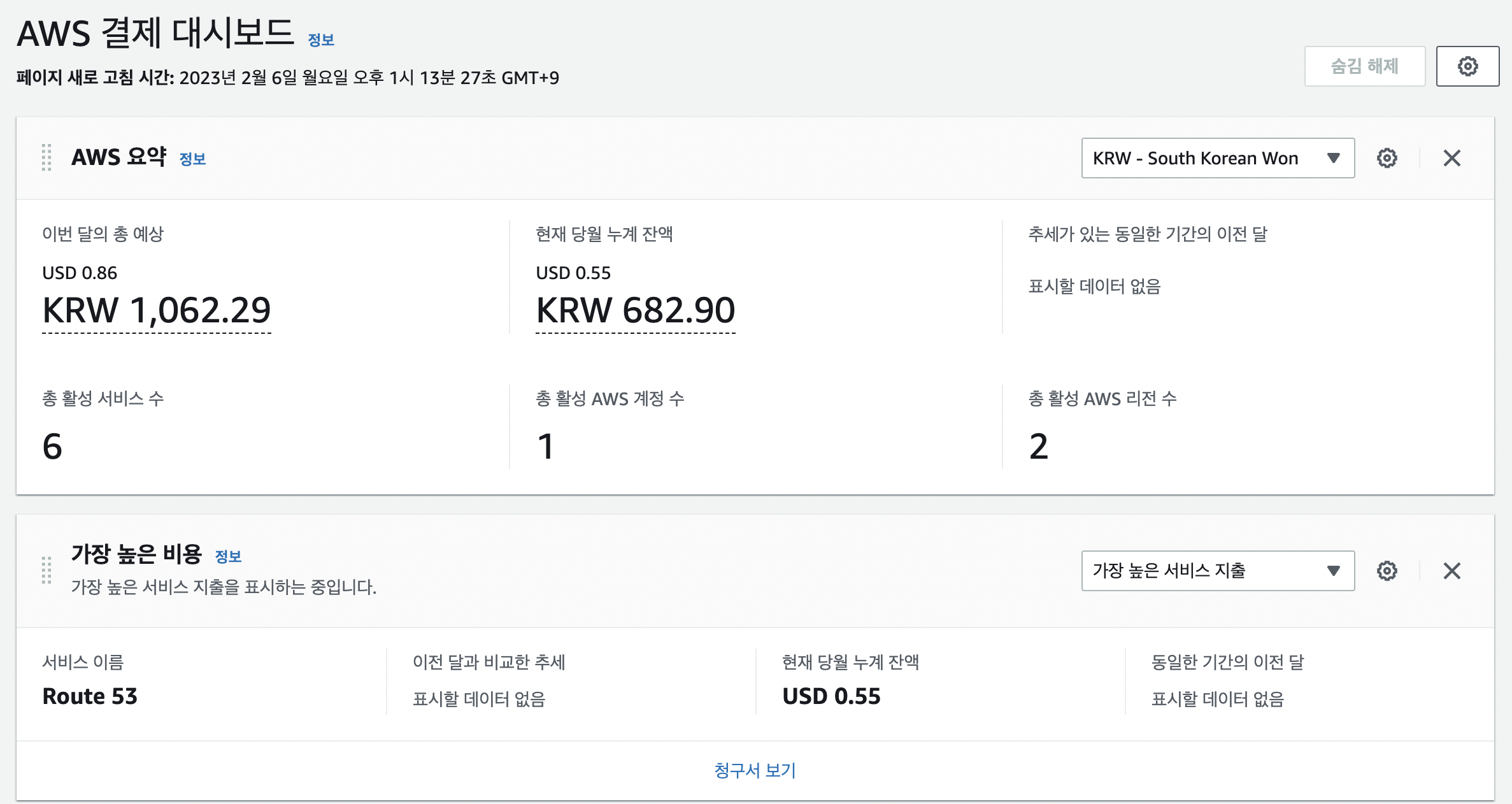Click 정보 link beside 가장 높은 비용
Image resolution: width=1512 pixels, height=804 pixels.
pyautogui.click(x=228, y=556)
